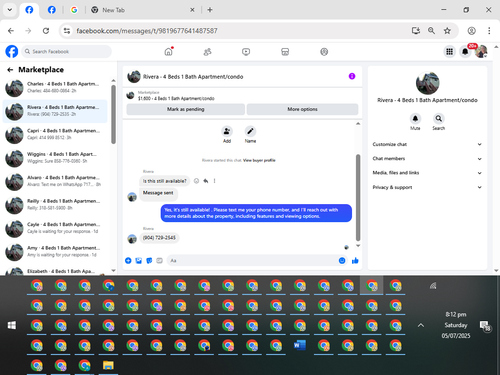
Task: React to 'Is this still available?' message
Action: (x=196, y=181)
